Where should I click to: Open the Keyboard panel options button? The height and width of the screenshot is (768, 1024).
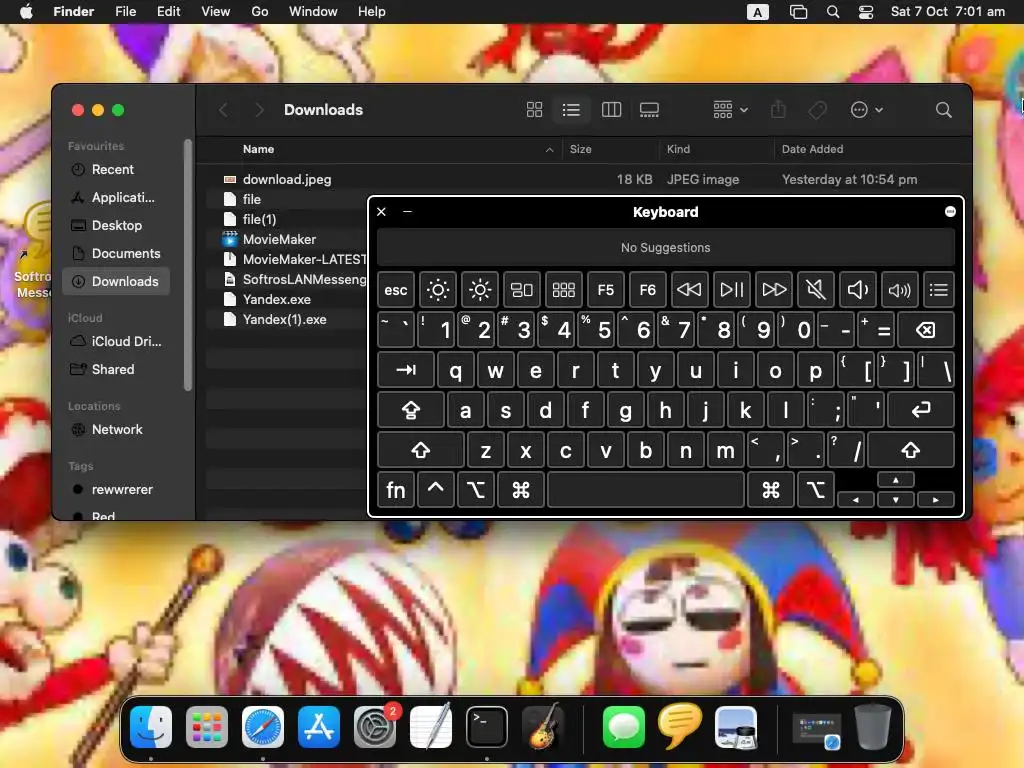click(x=950, y=212)
